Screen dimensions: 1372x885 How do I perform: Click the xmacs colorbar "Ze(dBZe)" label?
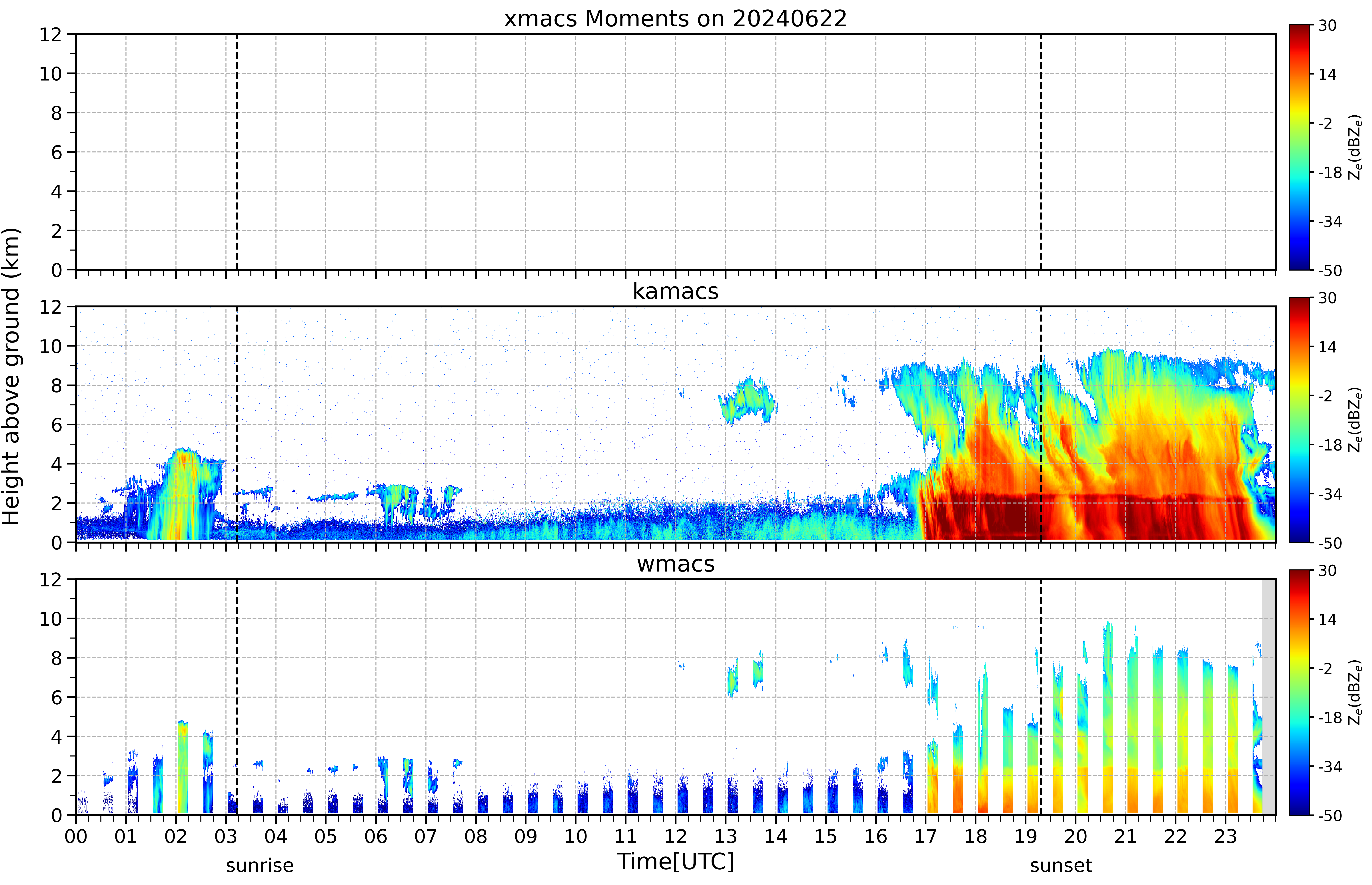click(x=1355, y=147)
